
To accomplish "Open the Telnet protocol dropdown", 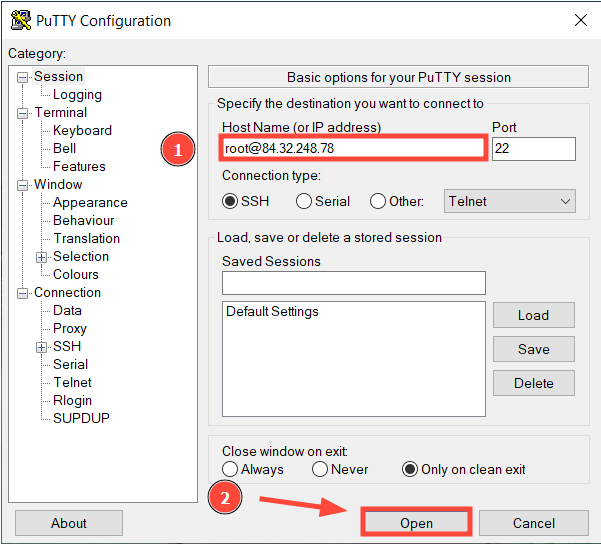I will coord(510,201).
